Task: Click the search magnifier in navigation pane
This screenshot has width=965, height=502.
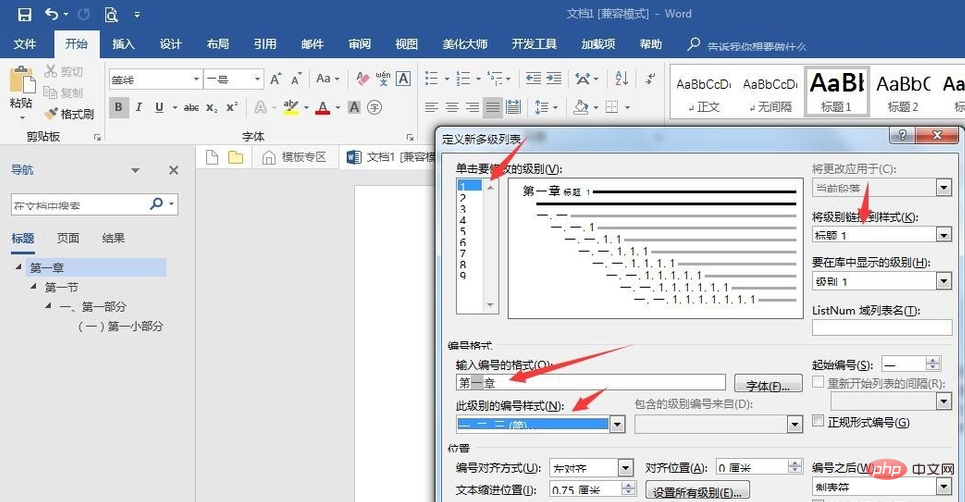Action: [156, 204]
